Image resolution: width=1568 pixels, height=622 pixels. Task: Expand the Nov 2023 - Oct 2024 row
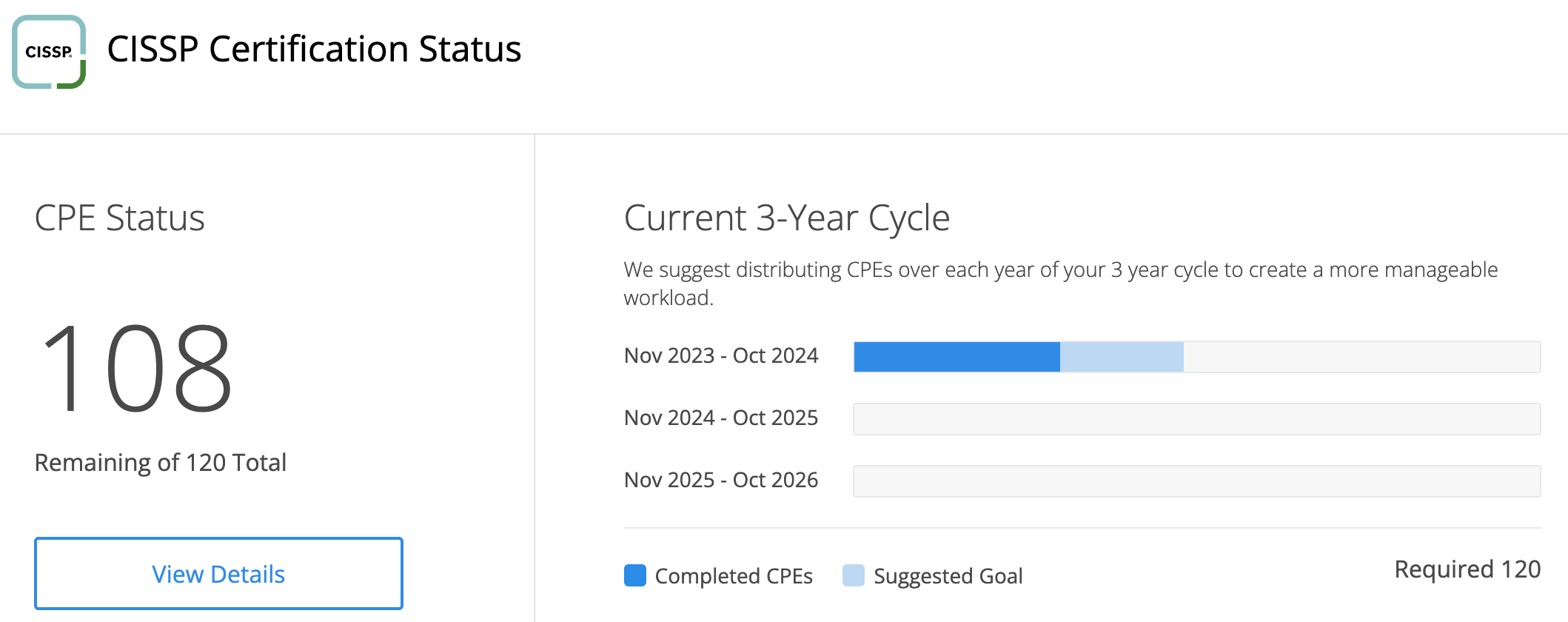(722, 355)
